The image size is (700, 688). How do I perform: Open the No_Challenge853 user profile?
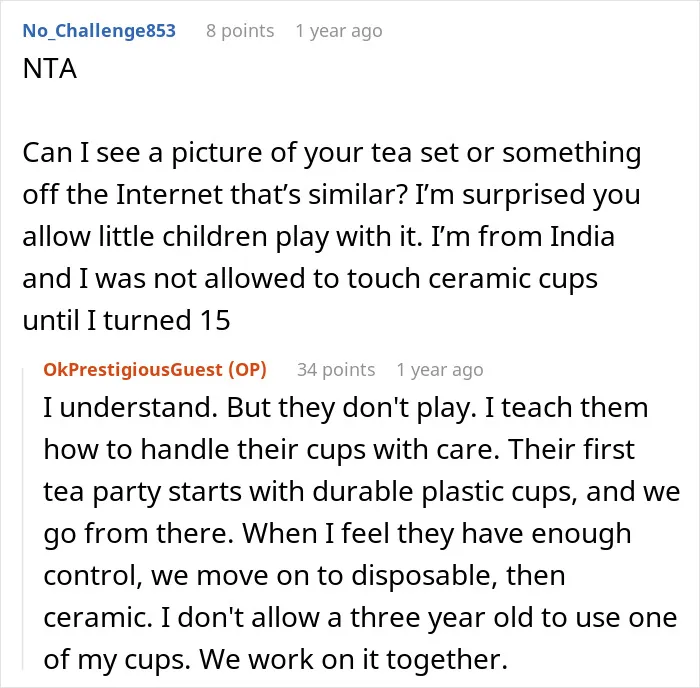[x=99, y=31]
